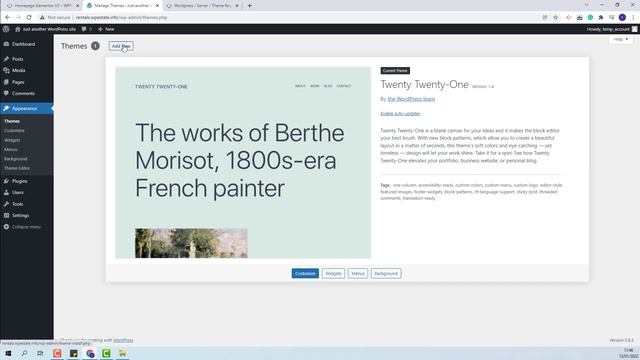This screenshot has height=360, width=640.
Task: Click the comments bubble in admin bar
Action: pos(84,29)
